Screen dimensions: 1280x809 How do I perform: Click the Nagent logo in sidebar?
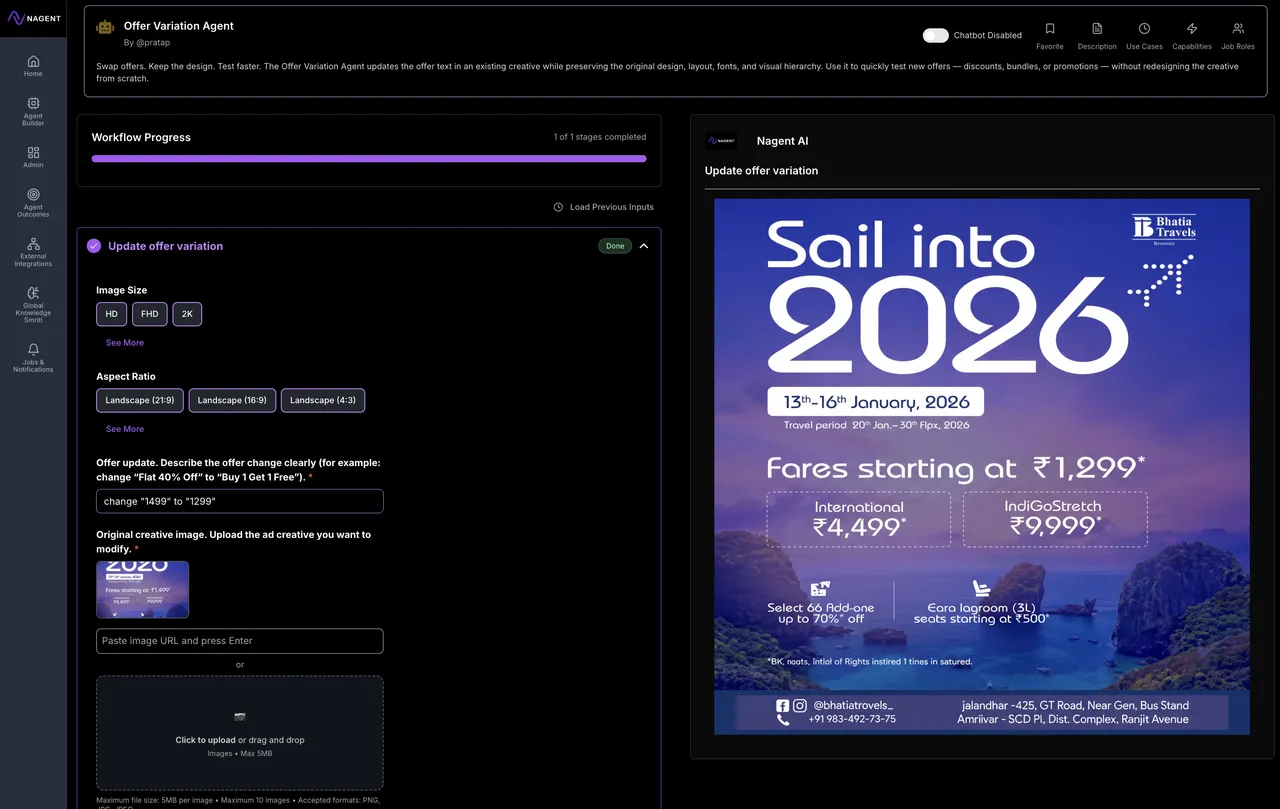pos(33,18)
